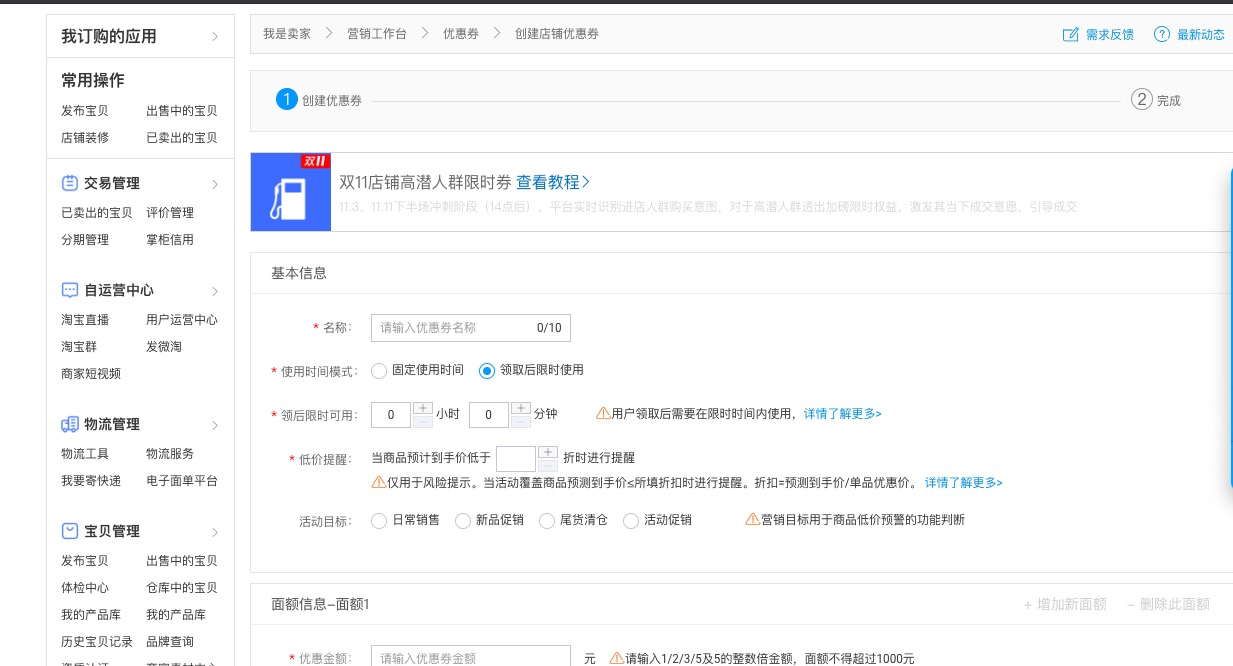
Task: Click the 名称 coupon name input
Action: coord(471,327)
